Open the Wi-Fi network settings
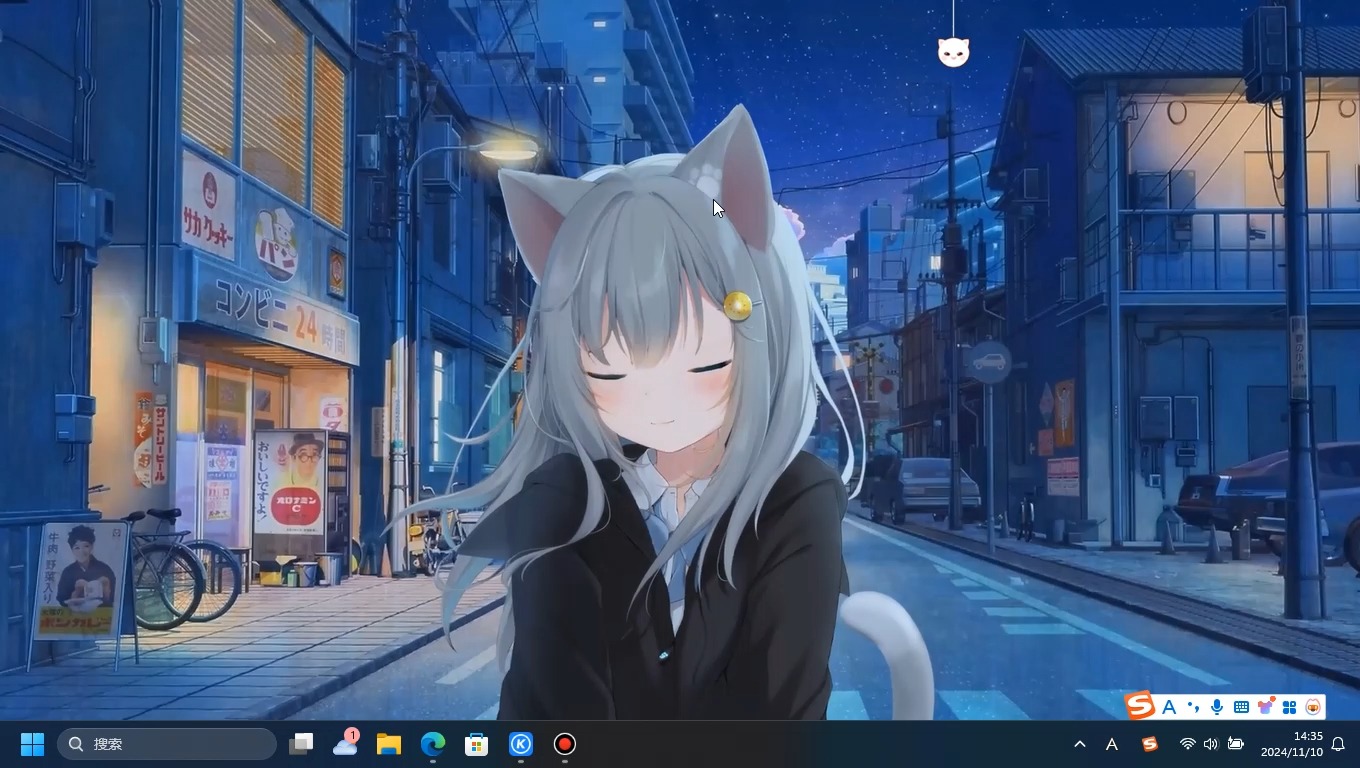 1187,744
